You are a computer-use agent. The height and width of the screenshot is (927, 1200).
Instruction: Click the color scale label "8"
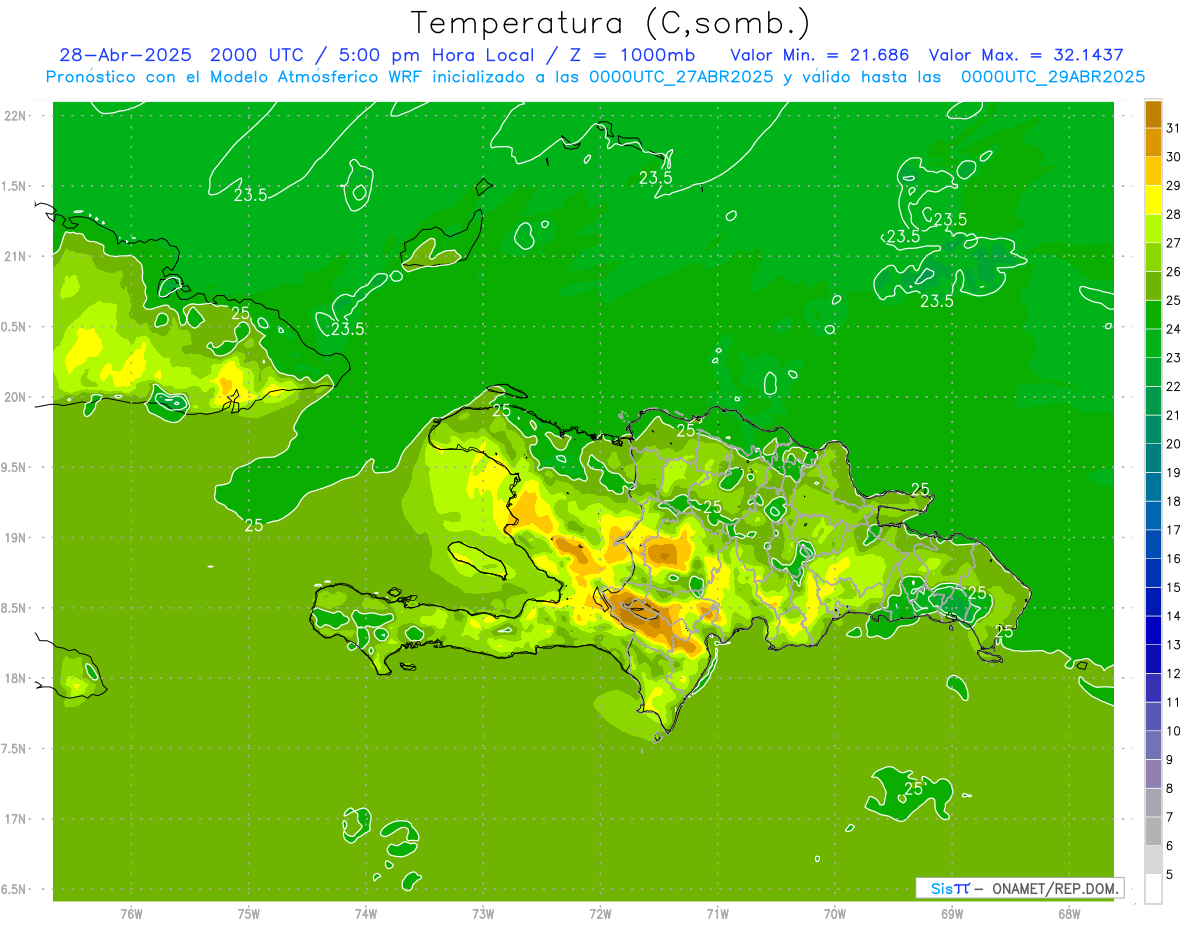coord(1170,788)
